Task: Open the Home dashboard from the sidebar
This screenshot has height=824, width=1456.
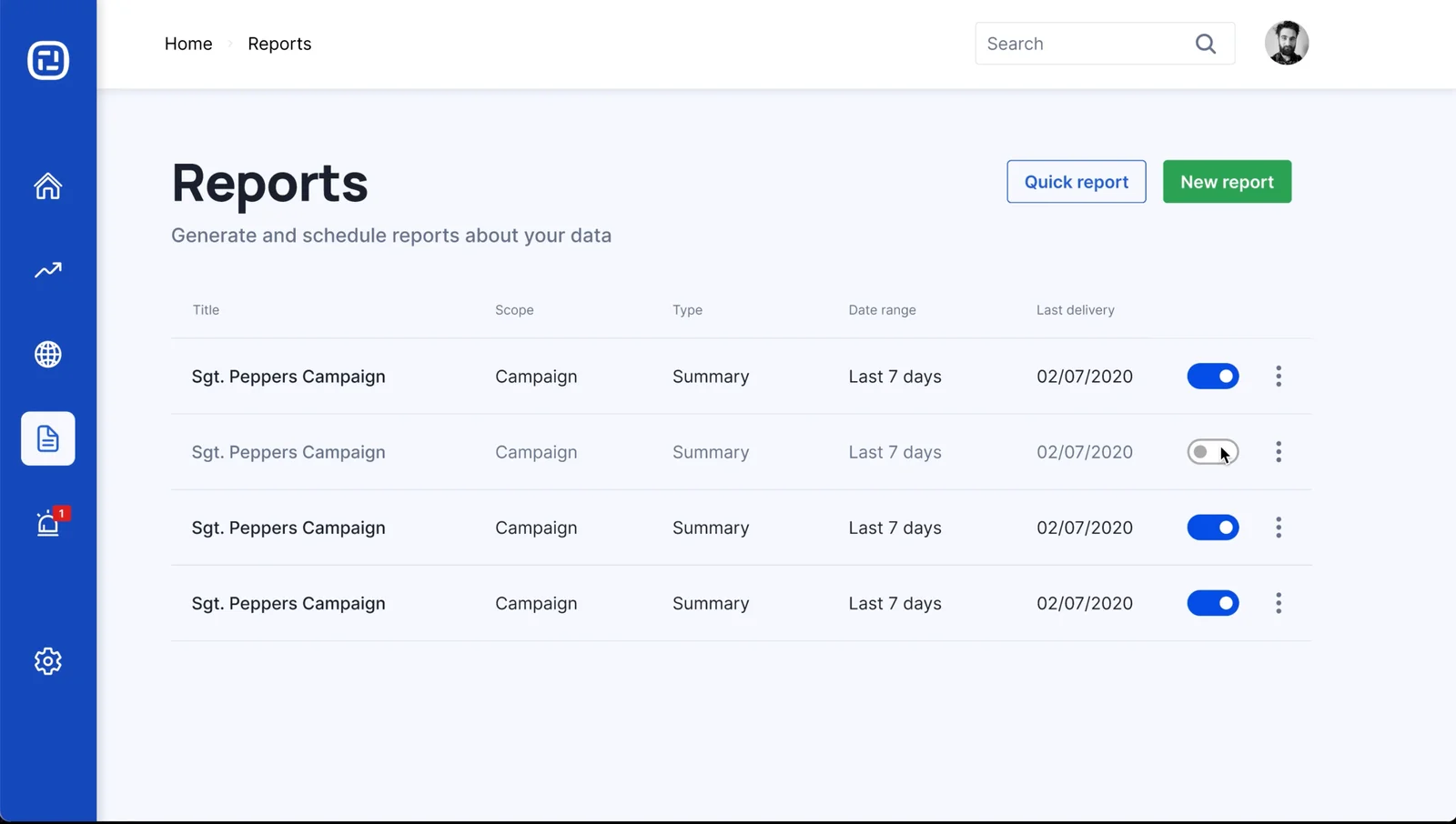Action: click(47, 186)
